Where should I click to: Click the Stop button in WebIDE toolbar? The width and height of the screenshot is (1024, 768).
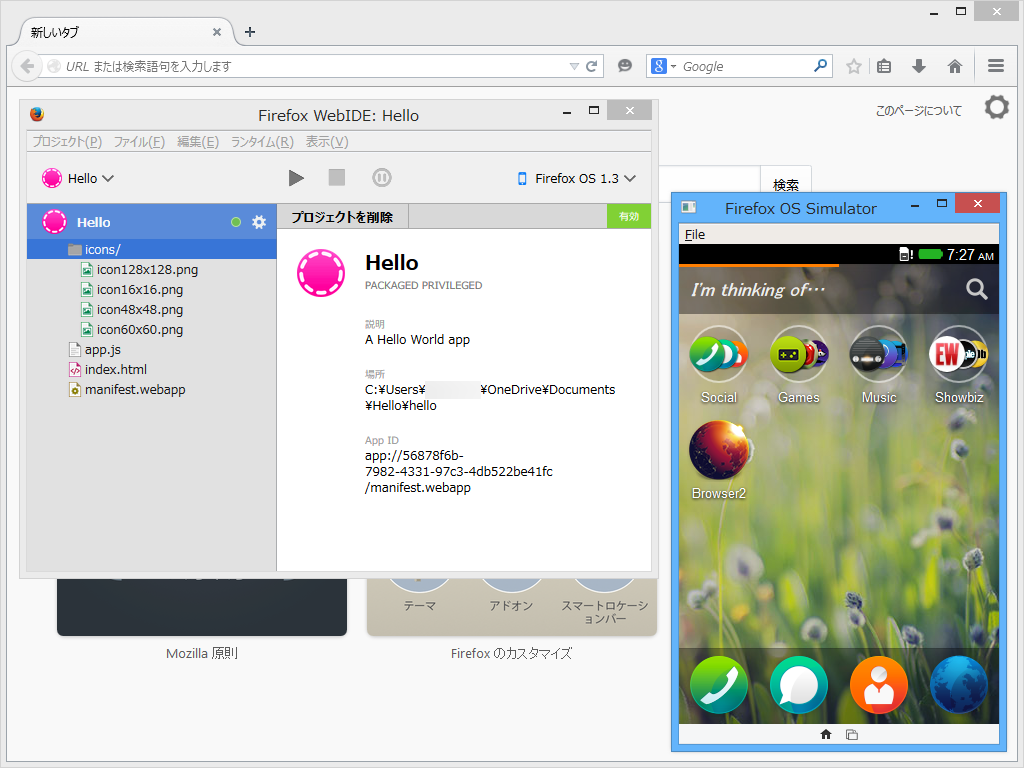point(336,178)
